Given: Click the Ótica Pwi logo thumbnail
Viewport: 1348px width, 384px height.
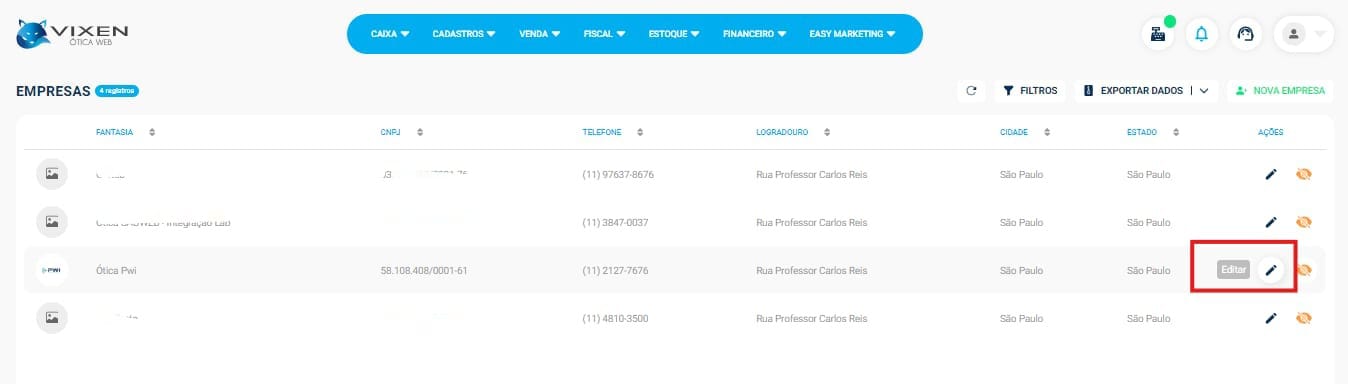Looking at the screenshot, I should [51, 270].
